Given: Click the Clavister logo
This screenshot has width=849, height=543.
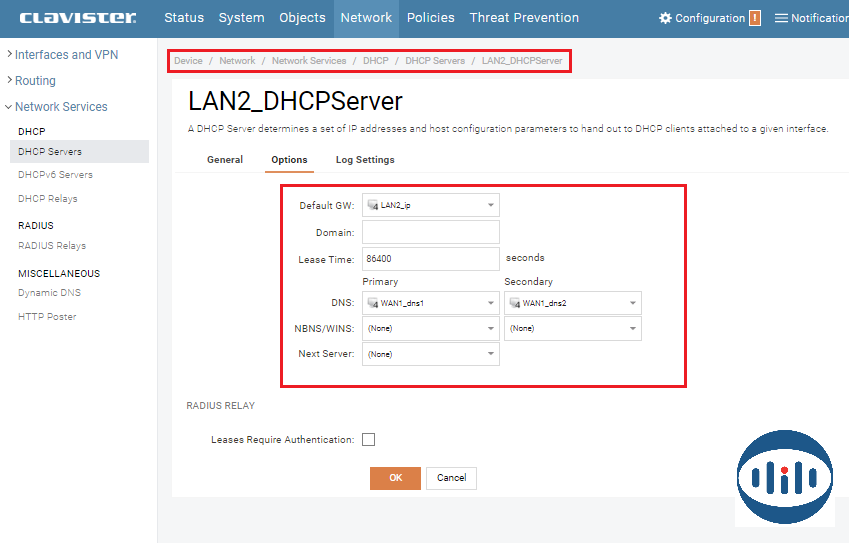Looking at the screenshot, I should [78, 18].
